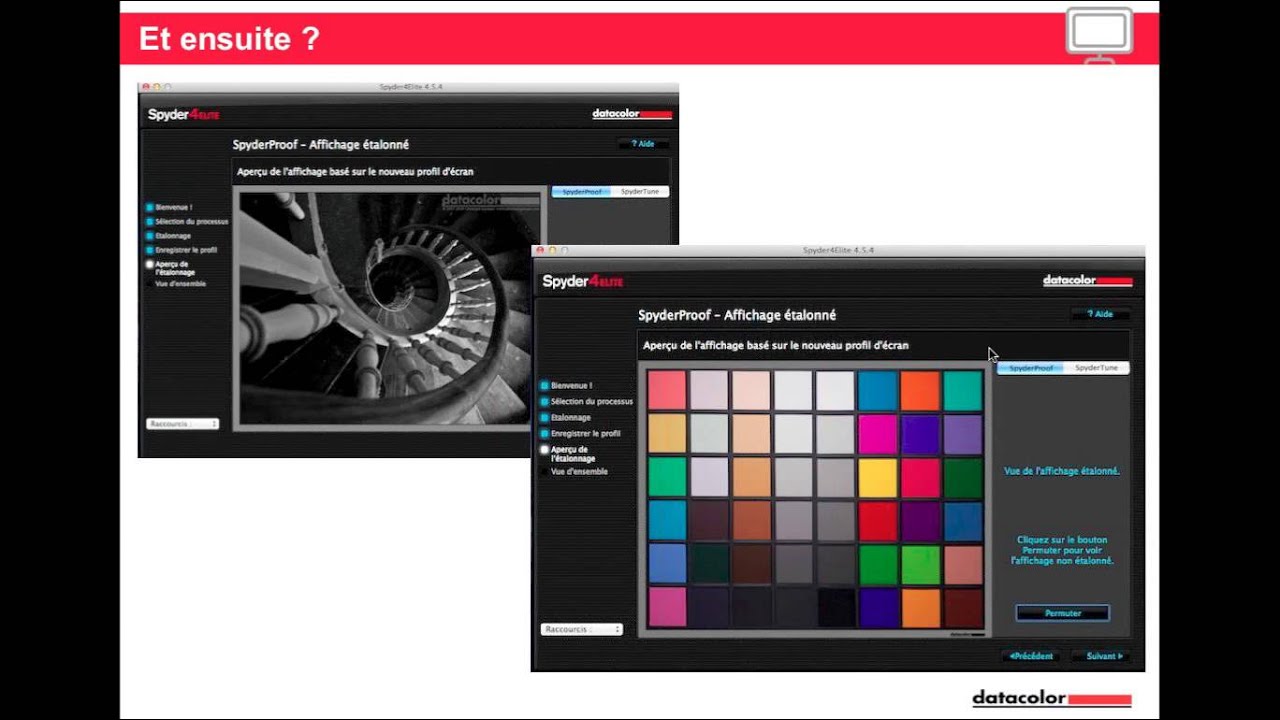Select Etalonnage step in color chart window
Screen dimensions: 1280x720
pos(565,417)
